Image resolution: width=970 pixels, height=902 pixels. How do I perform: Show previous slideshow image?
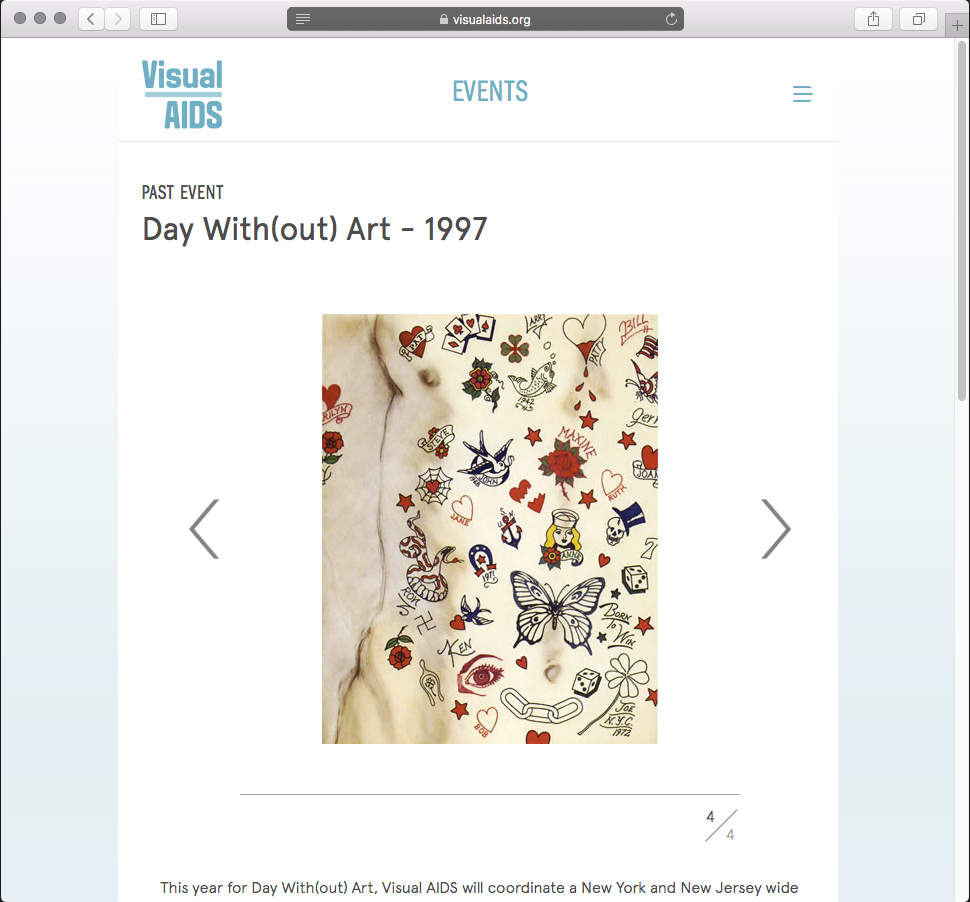205,529
